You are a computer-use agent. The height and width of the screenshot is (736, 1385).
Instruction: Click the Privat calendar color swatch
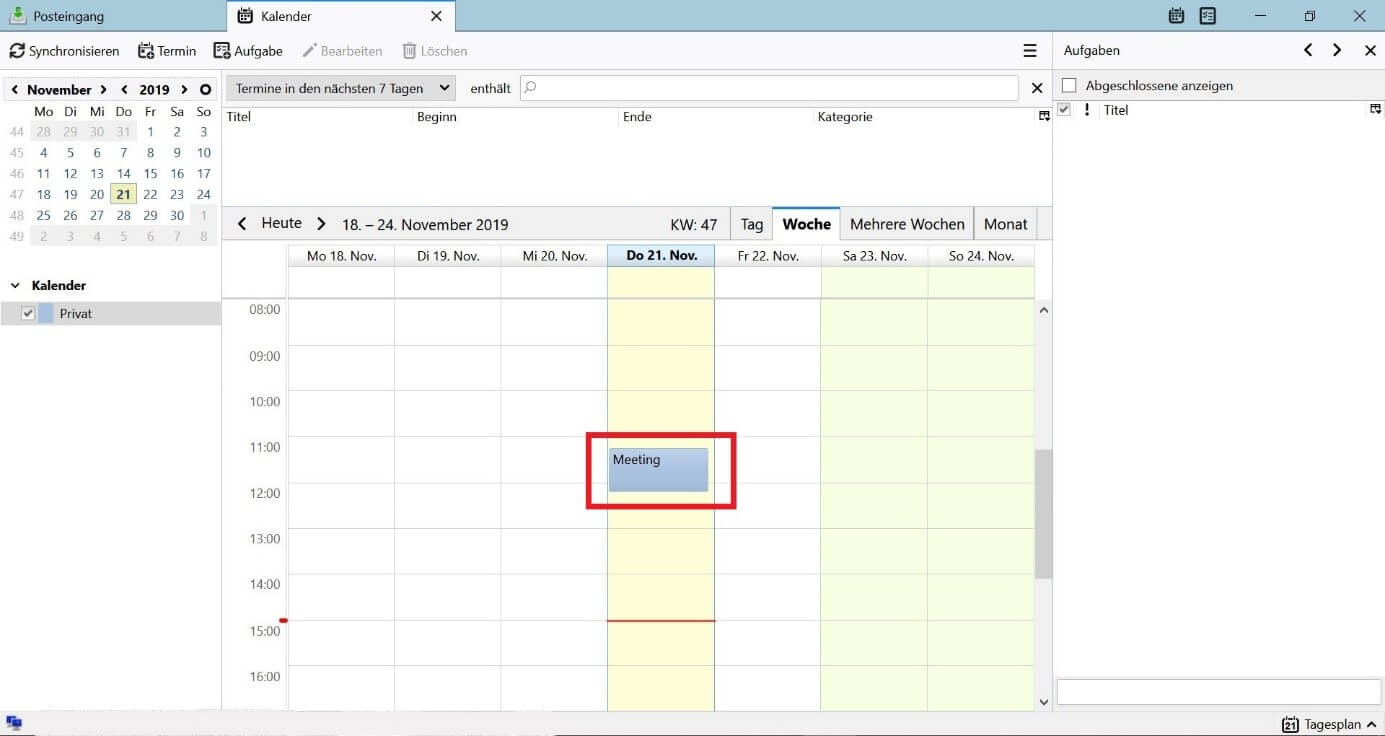pyautogui.click(x=46, y=314)
